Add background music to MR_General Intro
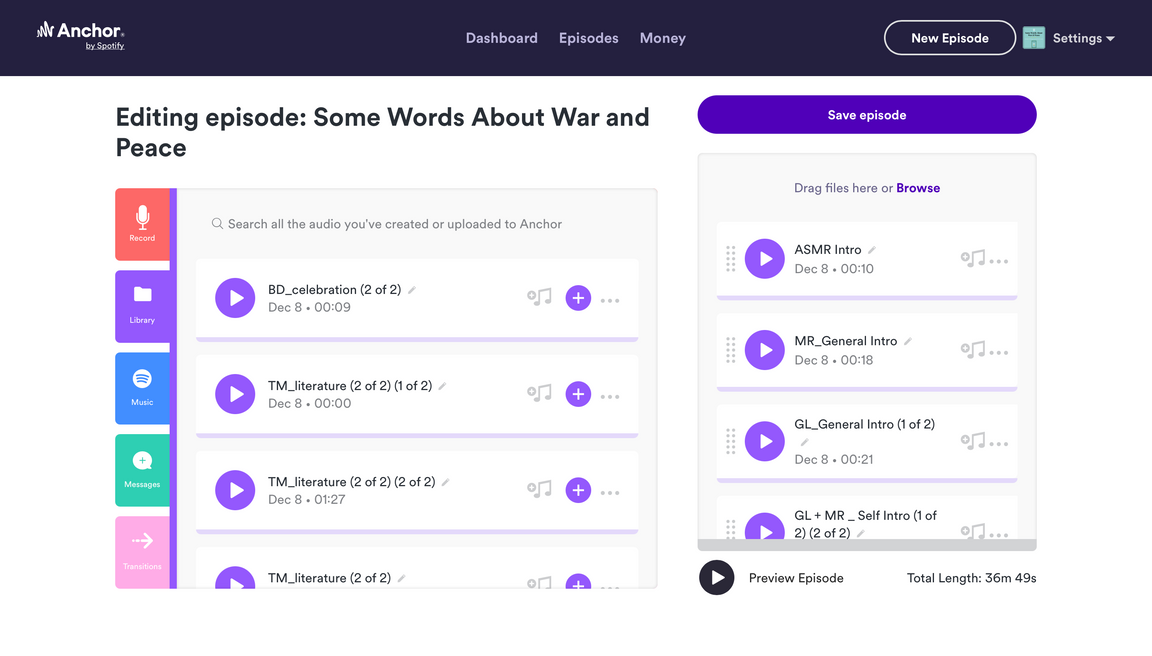This screenshot has height=656, width=1152. point(973,349)
